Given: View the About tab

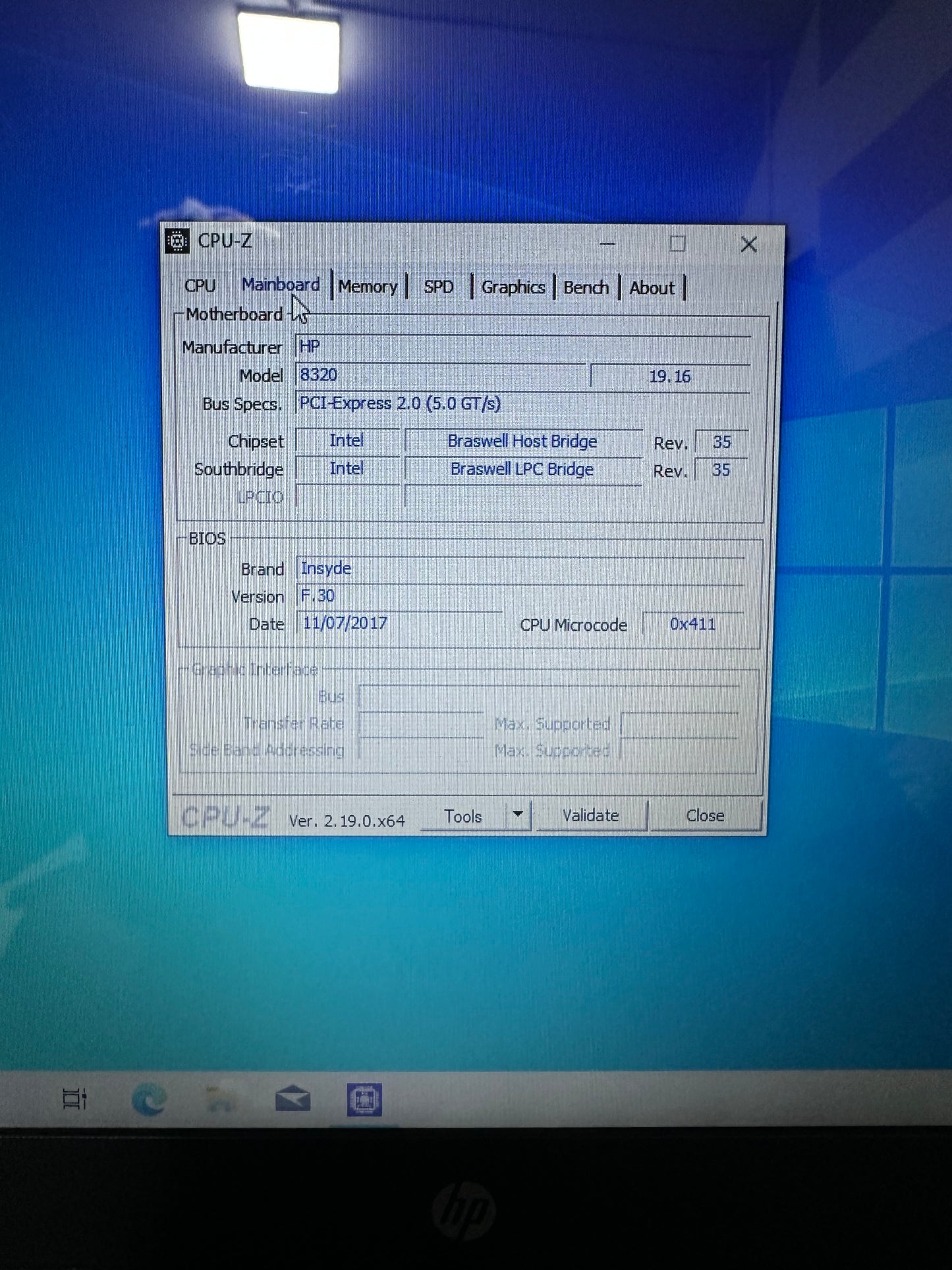Looking at the screenshot, I should (652, 288).
